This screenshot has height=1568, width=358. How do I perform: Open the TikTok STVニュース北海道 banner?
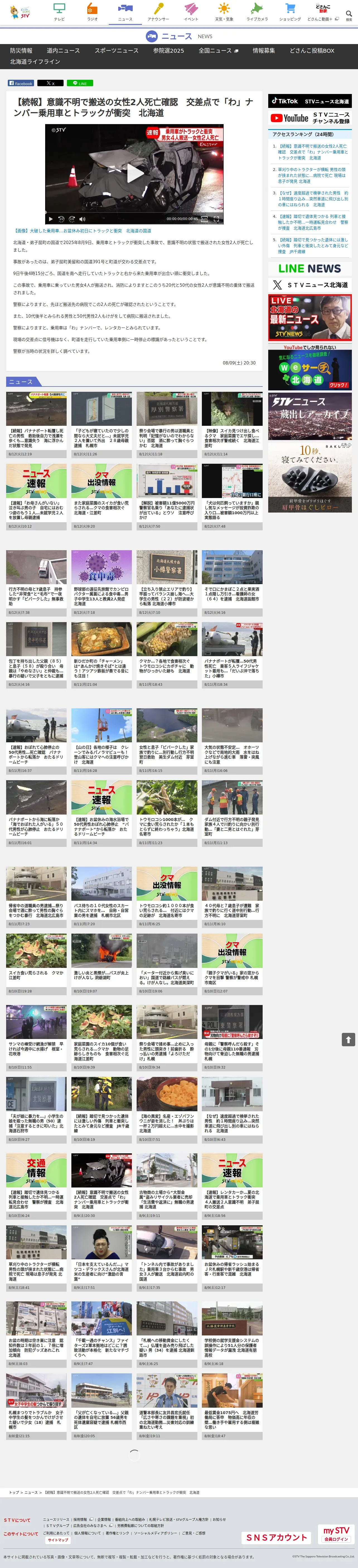point(310,101)
